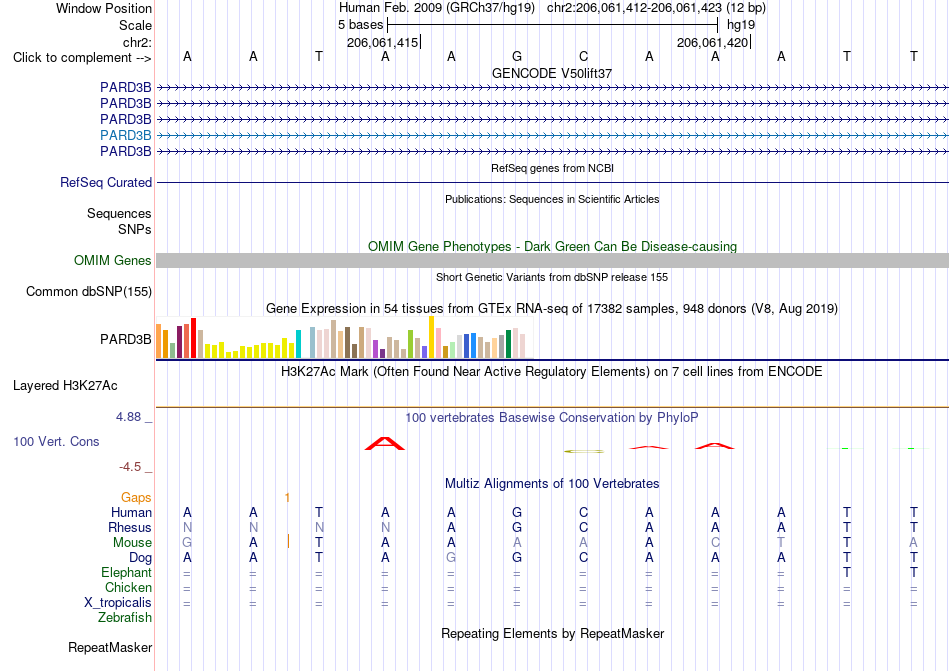Open the PhyloP Basewise Conservation title
Viewport: 950px width, 671px height.
[552, 417]
